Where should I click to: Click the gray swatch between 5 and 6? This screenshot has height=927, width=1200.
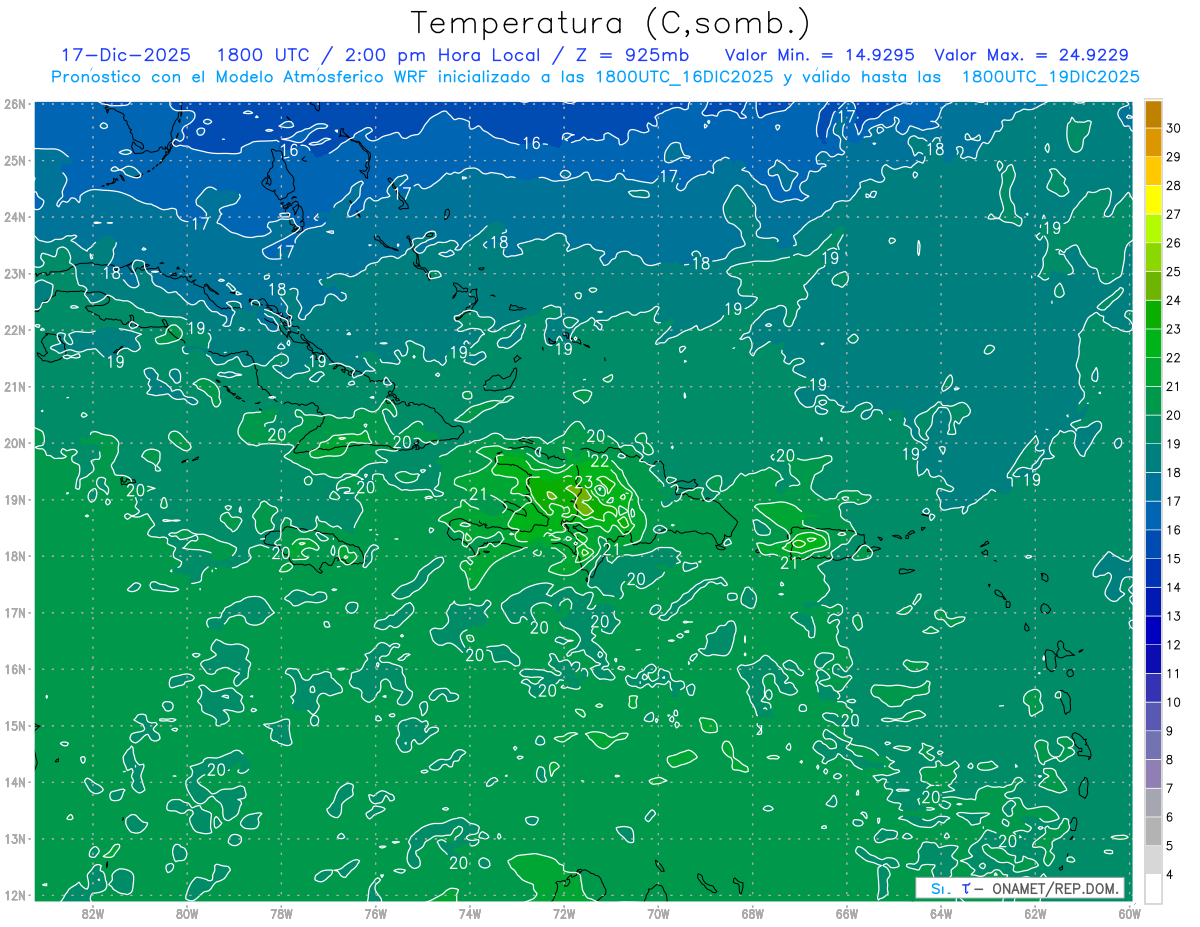(x=1153, y=832)
